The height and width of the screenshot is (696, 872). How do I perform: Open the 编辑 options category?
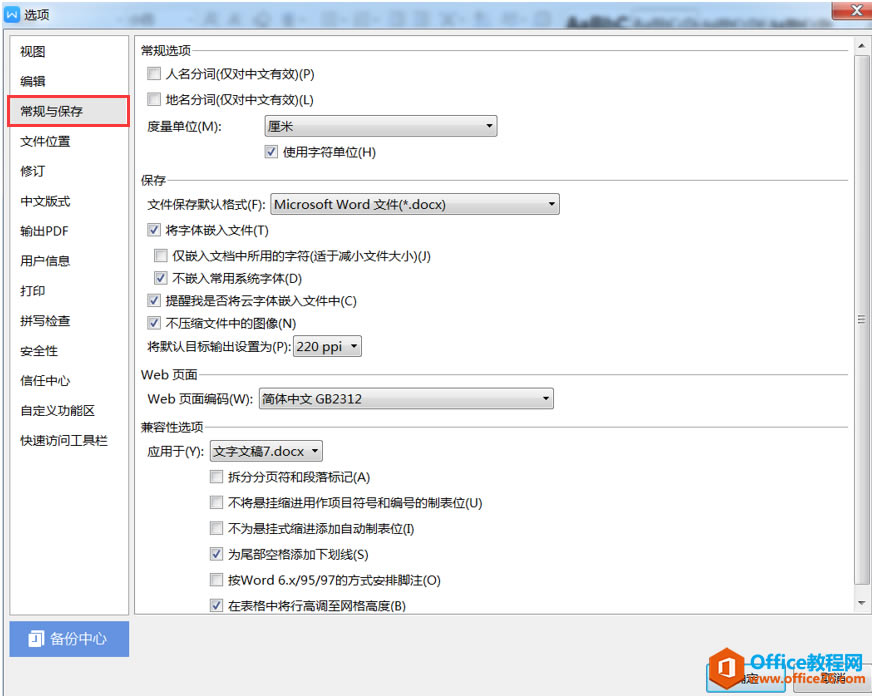coord(32,81)
